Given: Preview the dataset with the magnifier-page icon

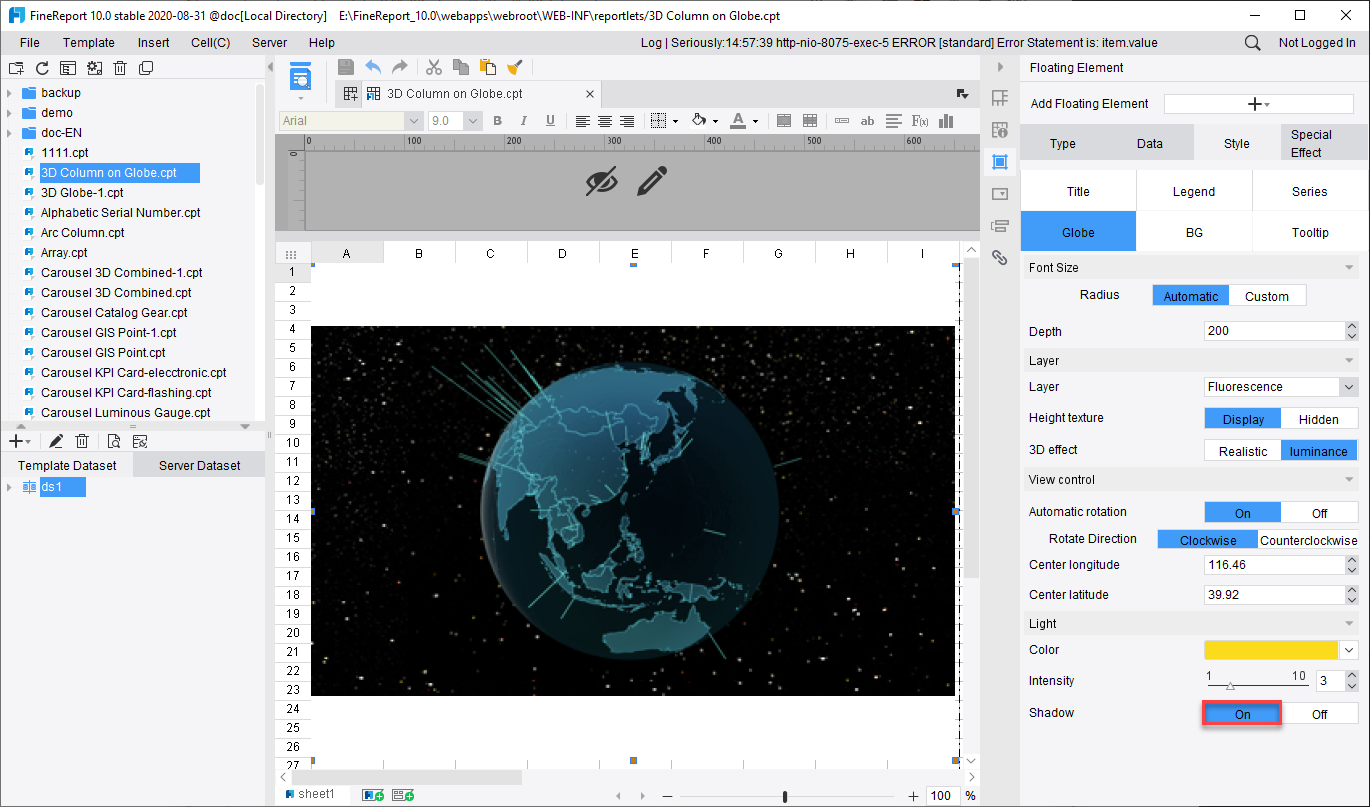Looking at the screenshot, I should (x=114, y=441).
